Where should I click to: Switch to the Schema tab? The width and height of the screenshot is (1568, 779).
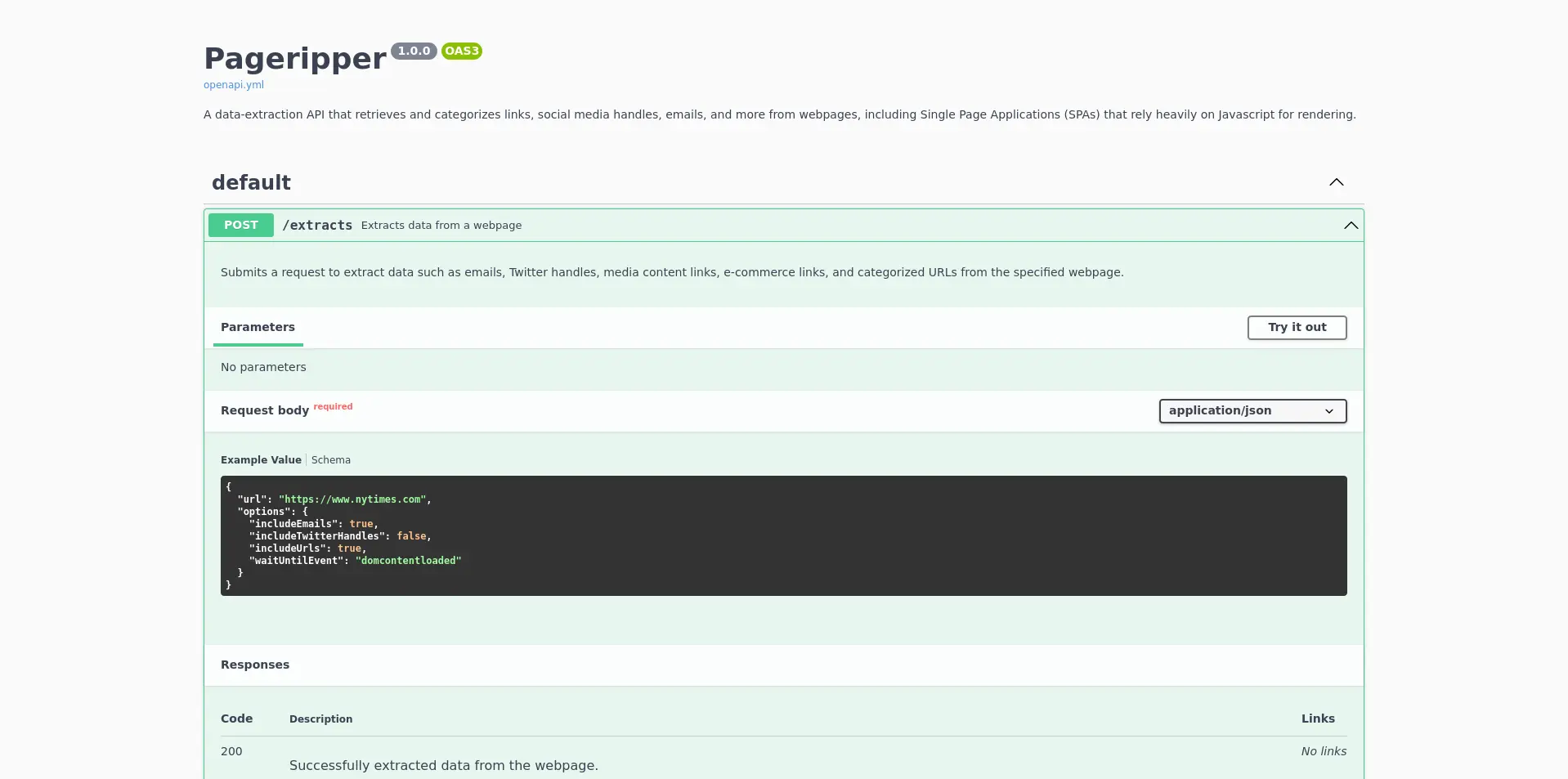click(x=330, y=460)
